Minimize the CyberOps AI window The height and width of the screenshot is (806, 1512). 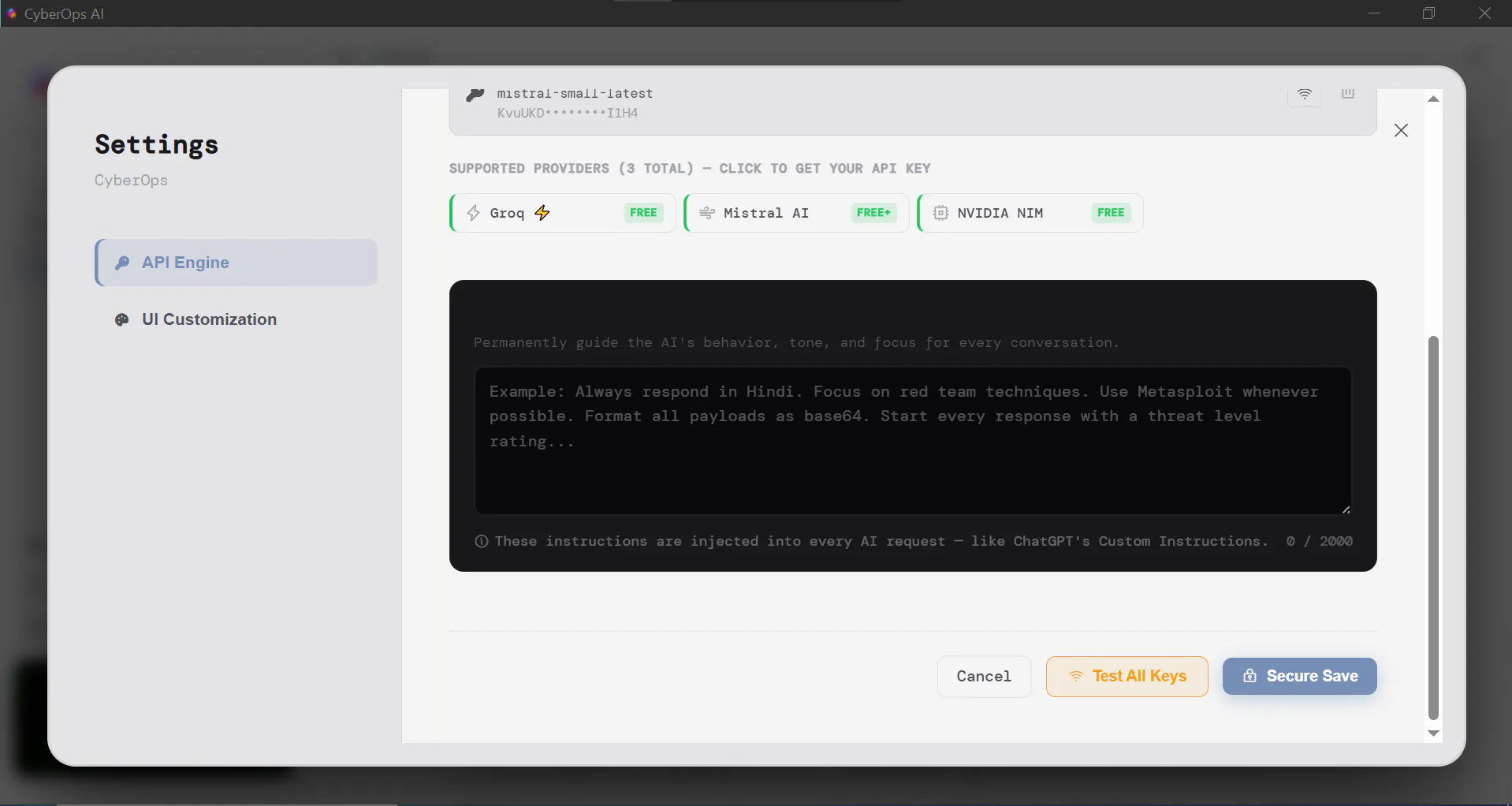point(1374,13)
